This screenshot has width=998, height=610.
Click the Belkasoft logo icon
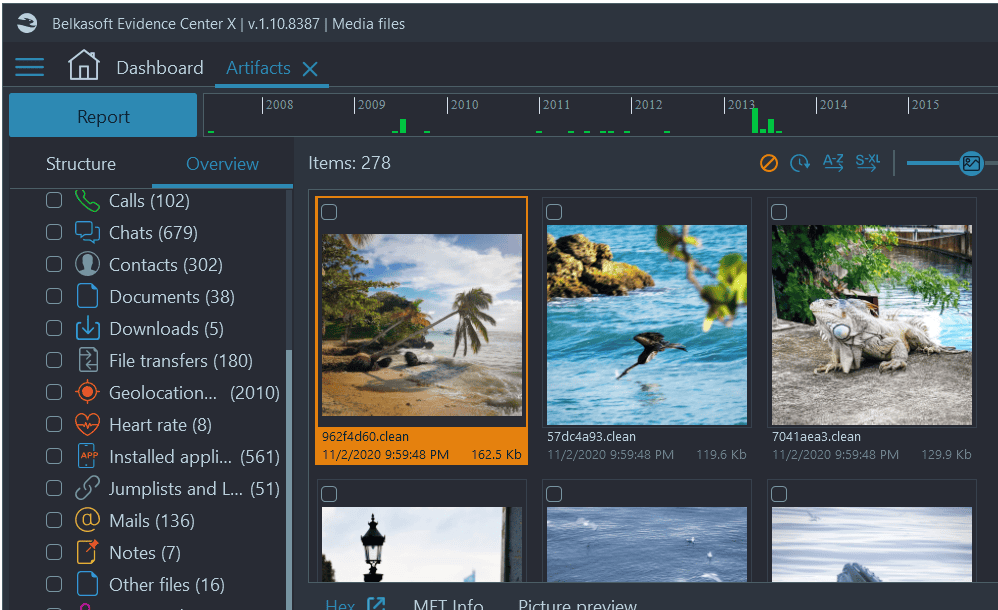pyautogui.click(x=27, y=24)
